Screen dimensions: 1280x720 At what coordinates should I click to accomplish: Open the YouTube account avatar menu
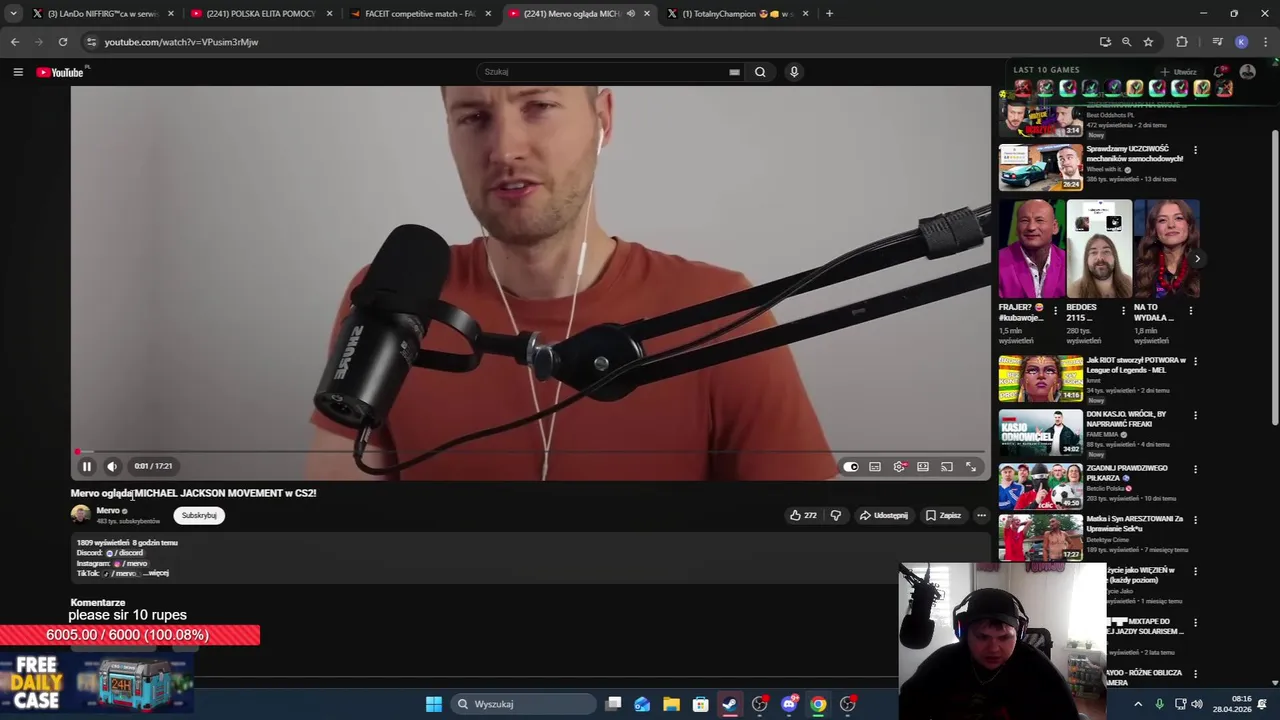1247,72
